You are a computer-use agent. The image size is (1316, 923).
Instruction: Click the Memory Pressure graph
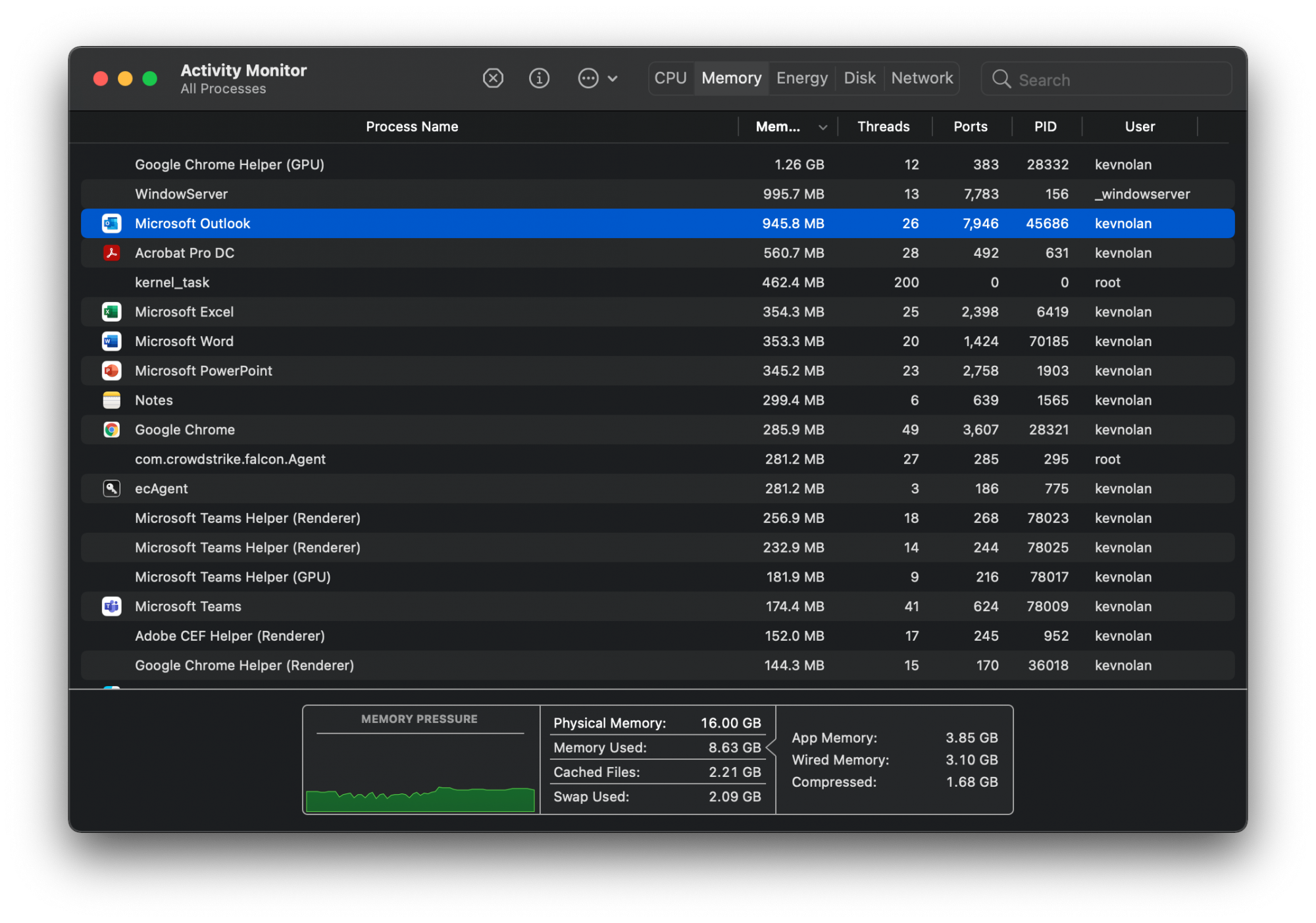click(420, 773)
